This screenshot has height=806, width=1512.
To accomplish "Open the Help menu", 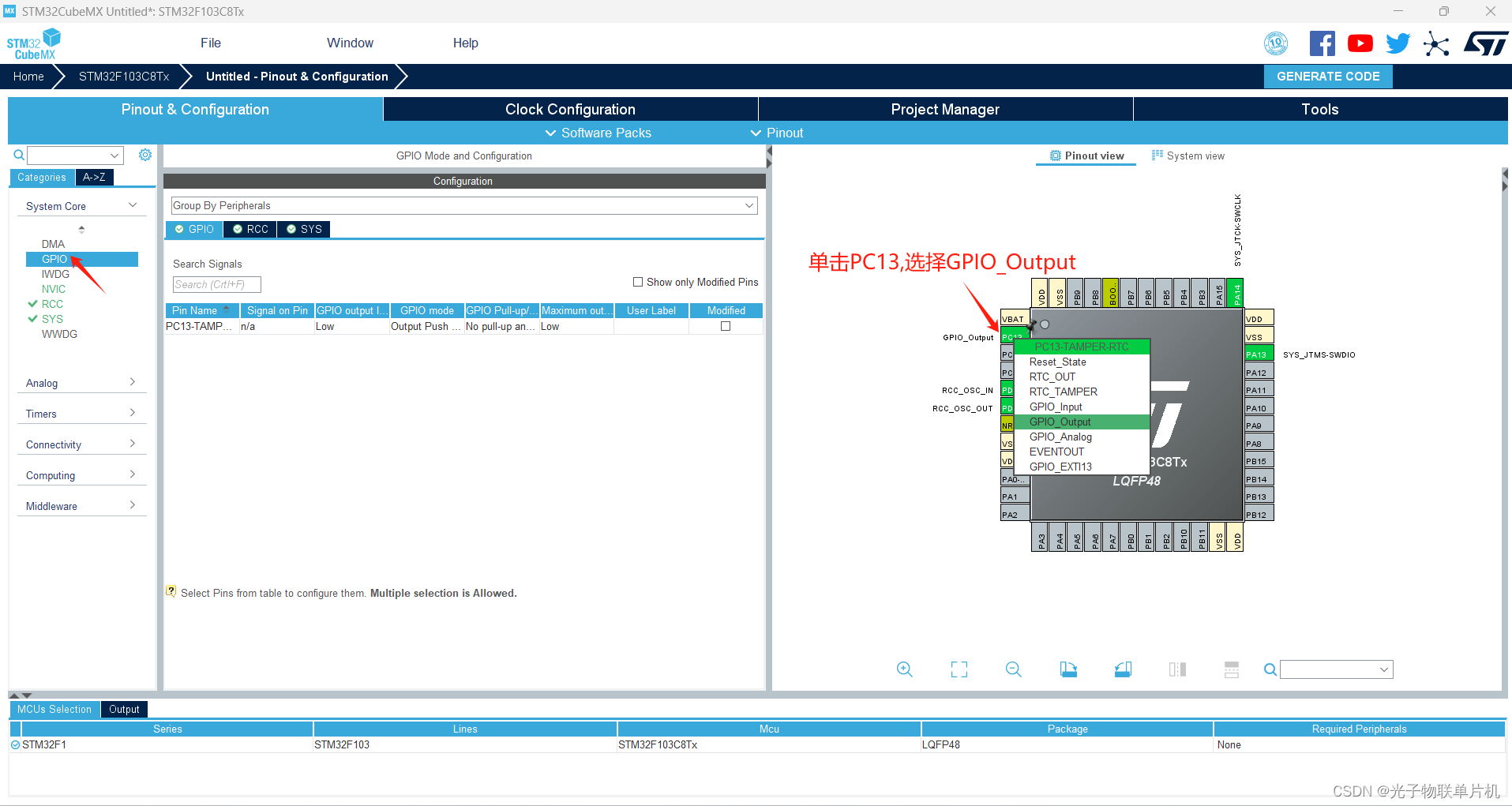I will point(466,43).
